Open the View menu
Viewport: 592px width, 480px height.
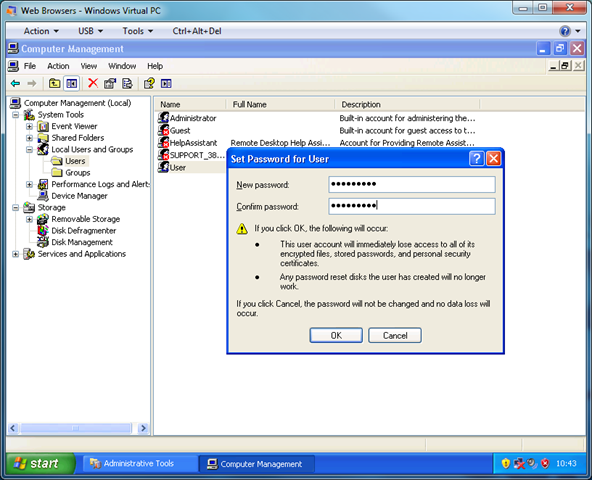[89, 66]
